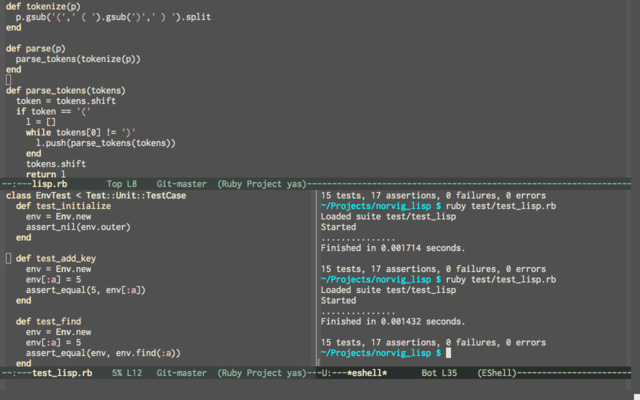Click 'Finished in 0.001714 seconds.' in eshell
This screenshot has height=400, width=640.
(393, 248)
